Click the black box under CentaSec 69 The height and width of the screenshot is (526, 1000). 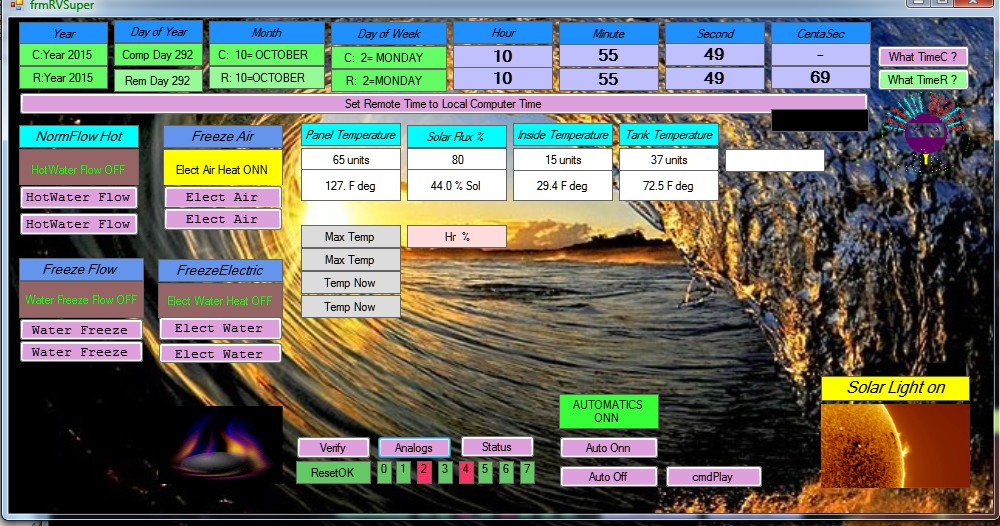click(820, 121)
